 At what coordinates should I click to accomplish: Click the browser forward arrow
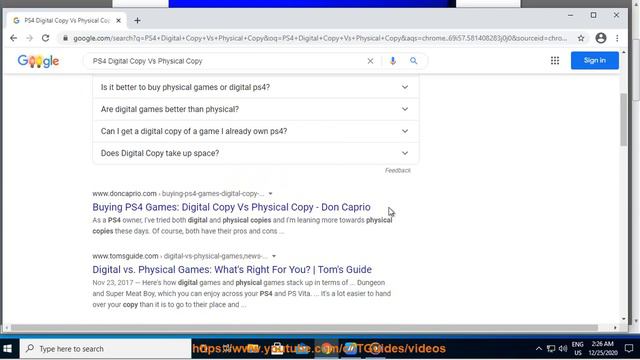[x=29, y=38]
